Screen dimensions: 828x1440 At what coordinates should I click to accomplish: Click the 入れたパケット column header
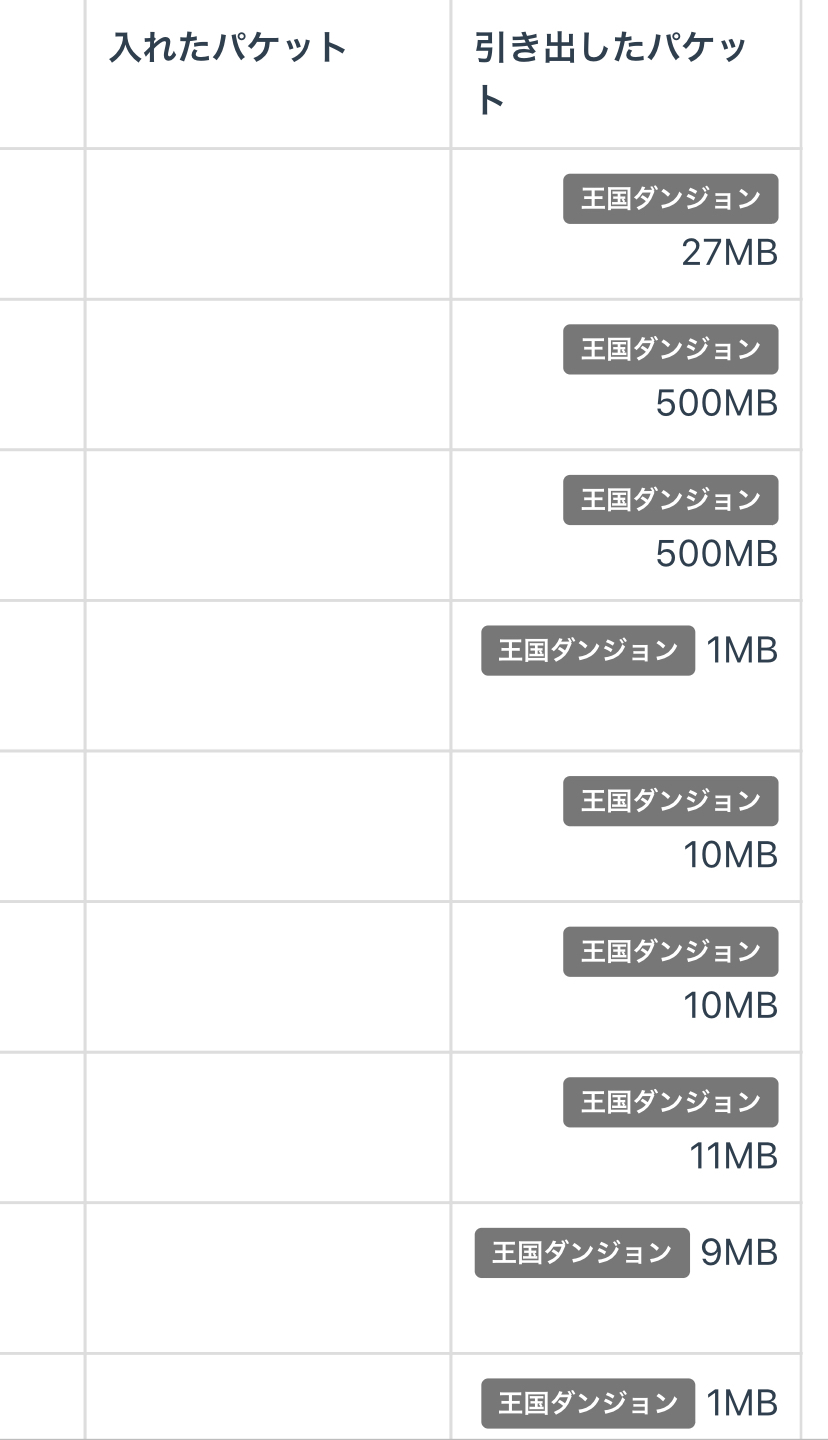(228, 48)
